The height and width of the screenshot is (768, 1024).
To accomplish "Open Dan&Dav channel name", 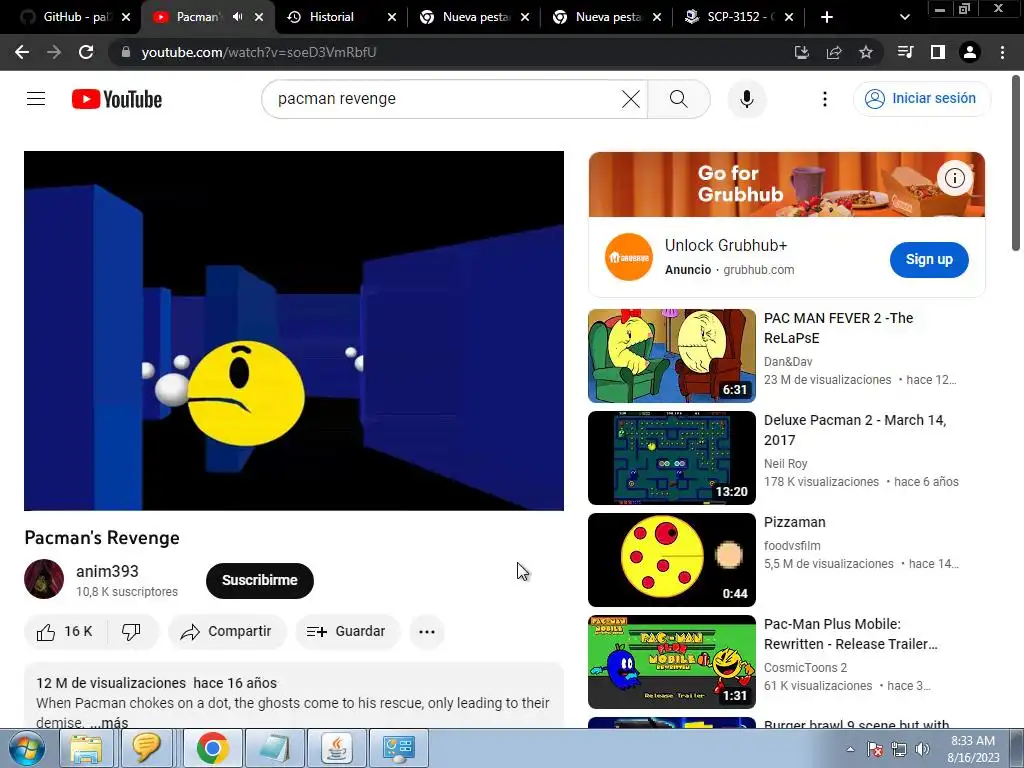I will (788, 361).
